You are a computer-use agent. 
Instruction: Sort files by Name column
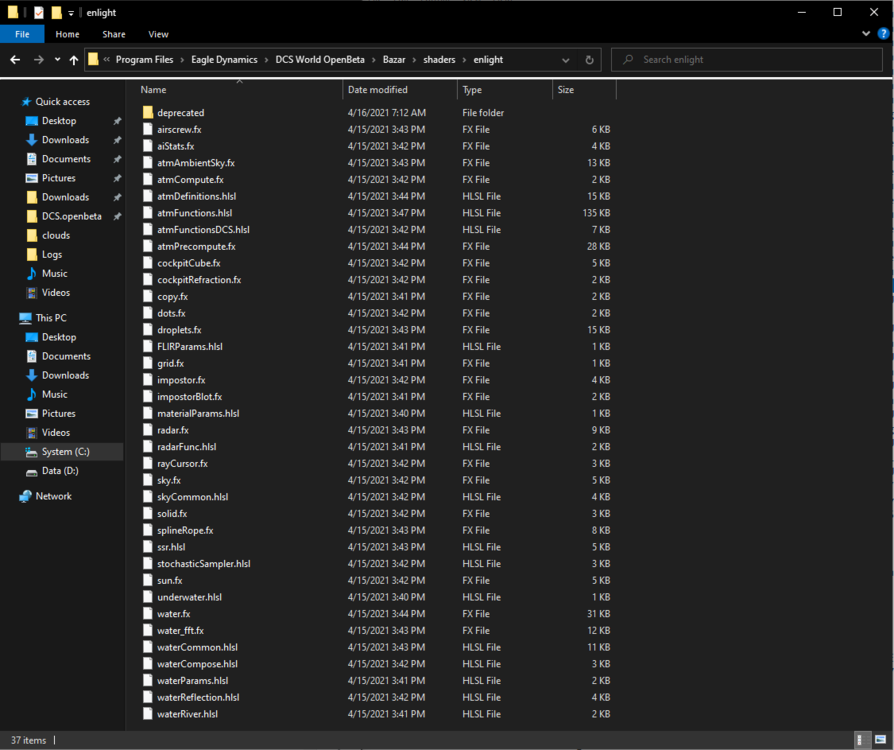pyautogui.click(x=153, y=90)
